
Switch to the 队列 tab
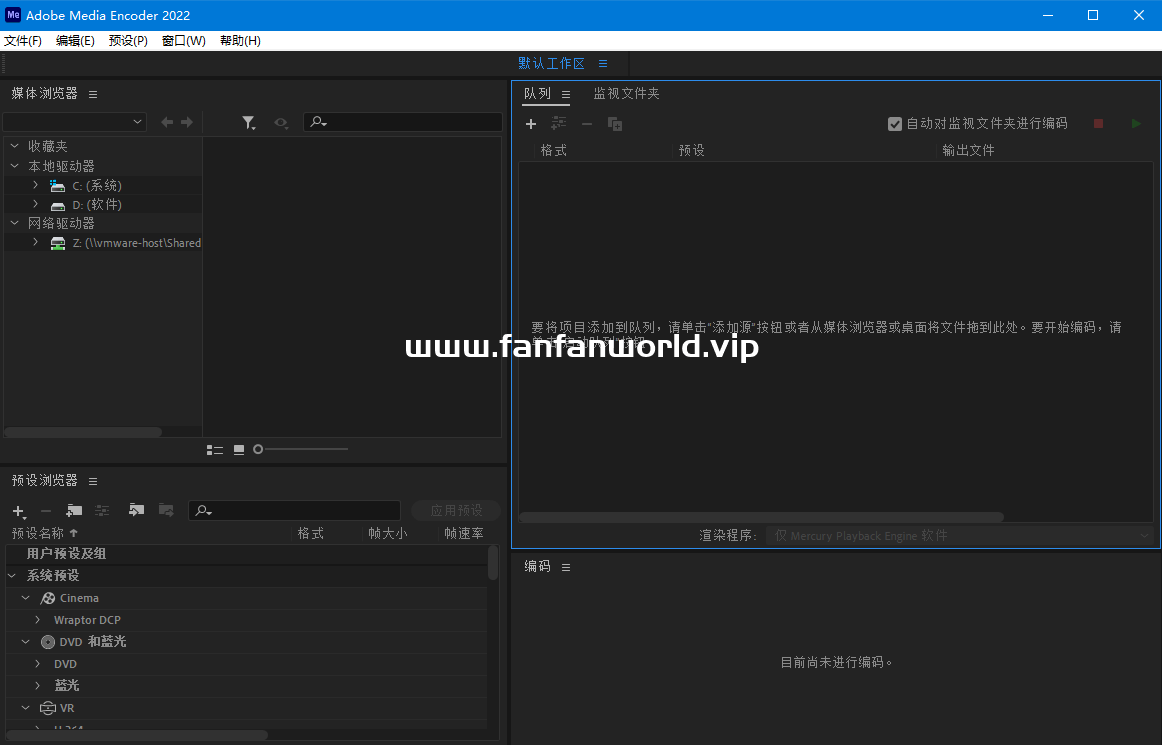537,93
